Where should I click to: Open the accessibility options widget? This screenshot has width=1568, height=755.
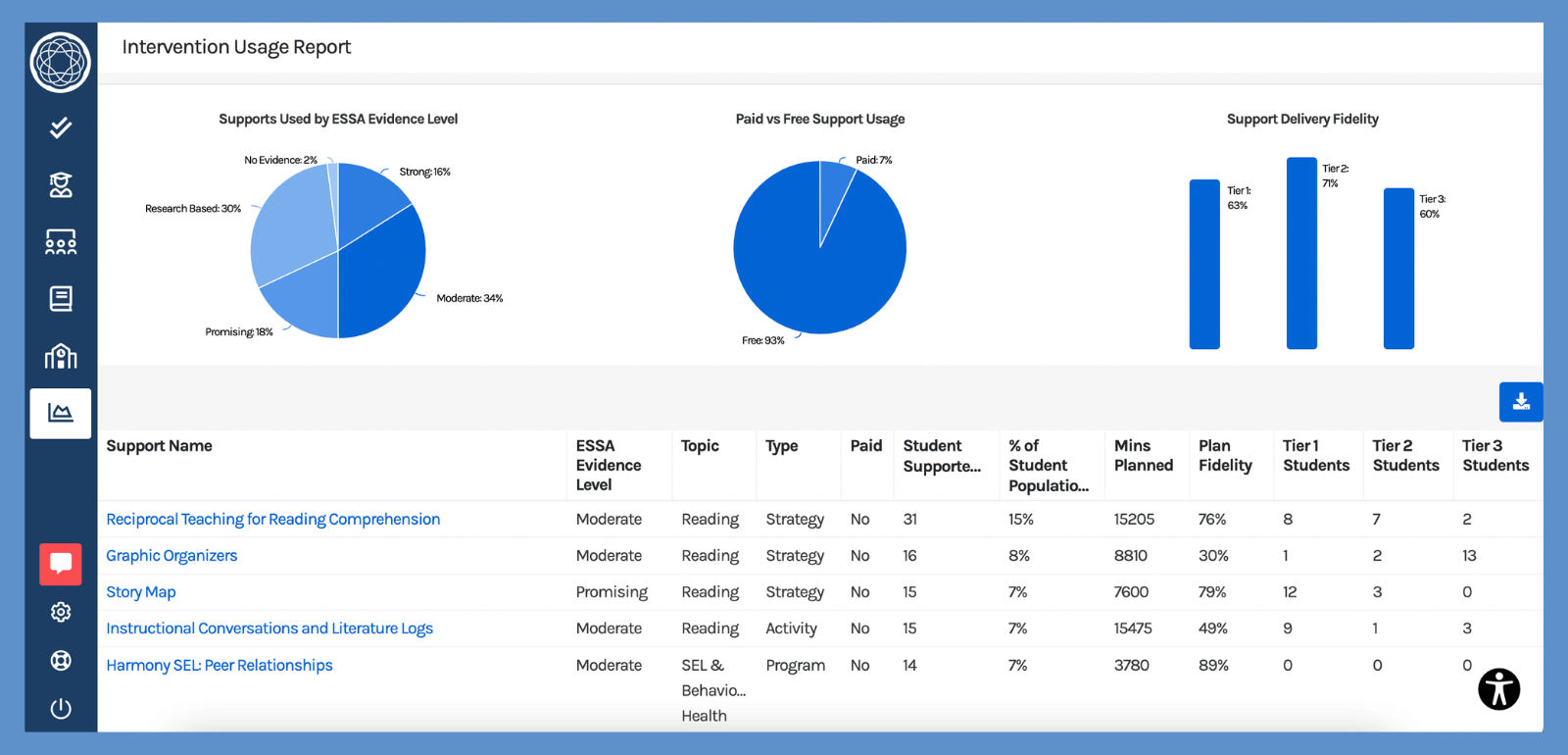(1498, 688)
